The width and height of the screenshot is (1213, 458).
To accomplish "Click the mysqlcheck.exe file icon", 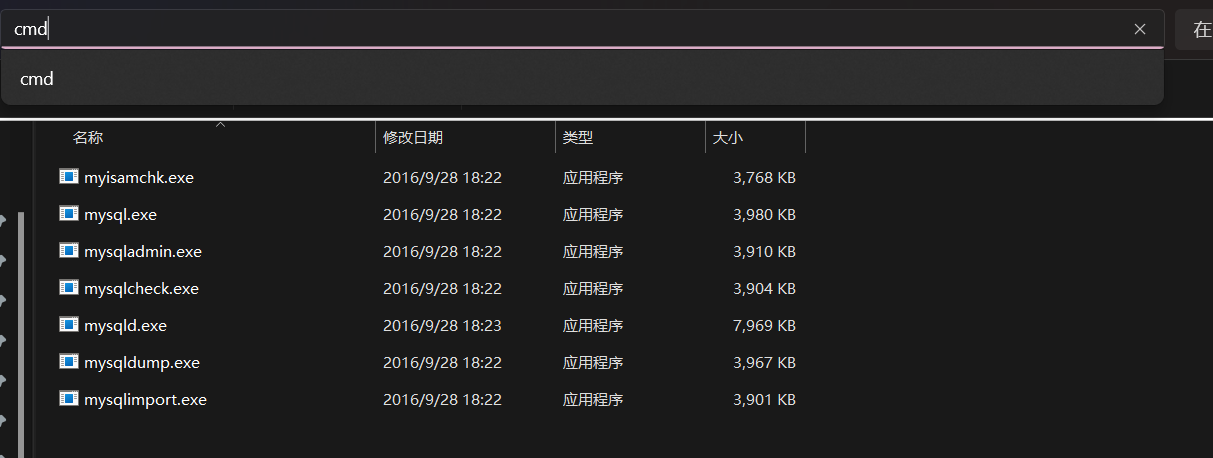I will click(69, 288).
